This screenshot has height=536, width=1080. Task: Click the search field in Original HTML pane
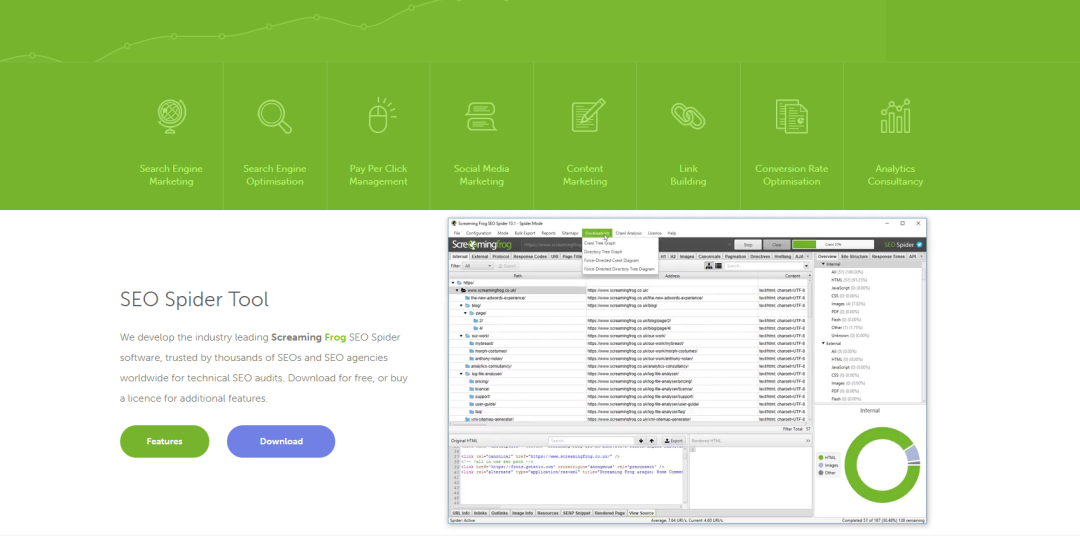click(591, 441)
